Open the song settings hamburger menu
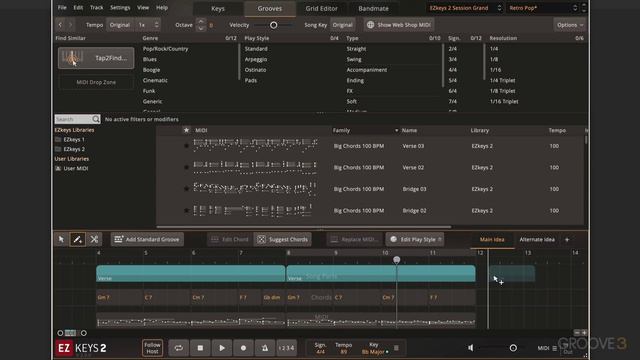The width and height of the screenshot is (640, 360). pyautogui.click(x=396, y=348)
